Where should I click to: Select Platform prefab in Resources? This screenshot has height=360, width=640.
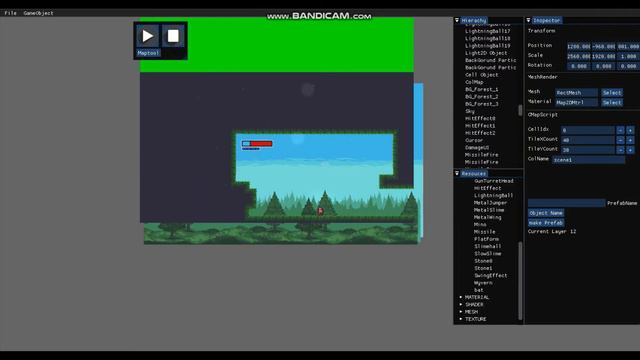[487, 239]
